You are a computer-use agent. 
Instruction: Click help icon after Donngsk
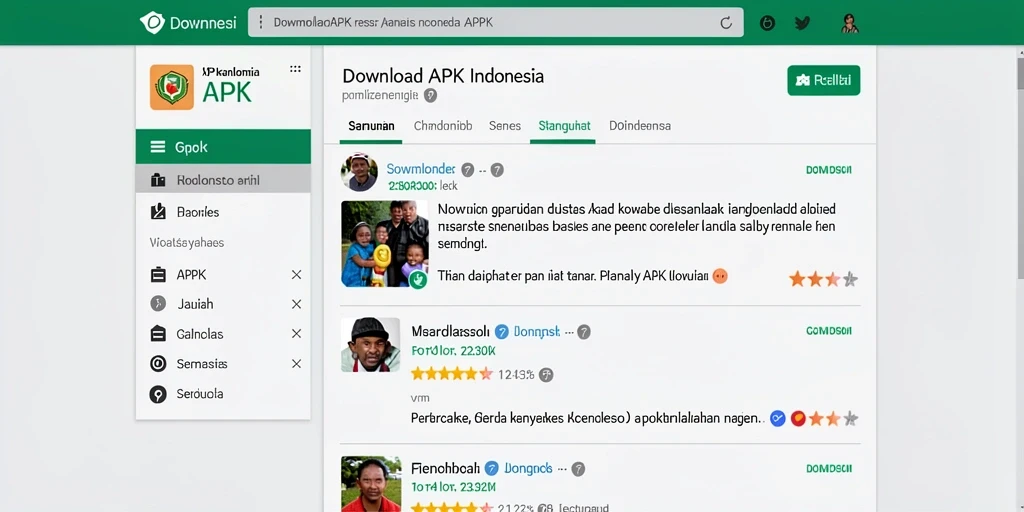[x=584, y=332]
